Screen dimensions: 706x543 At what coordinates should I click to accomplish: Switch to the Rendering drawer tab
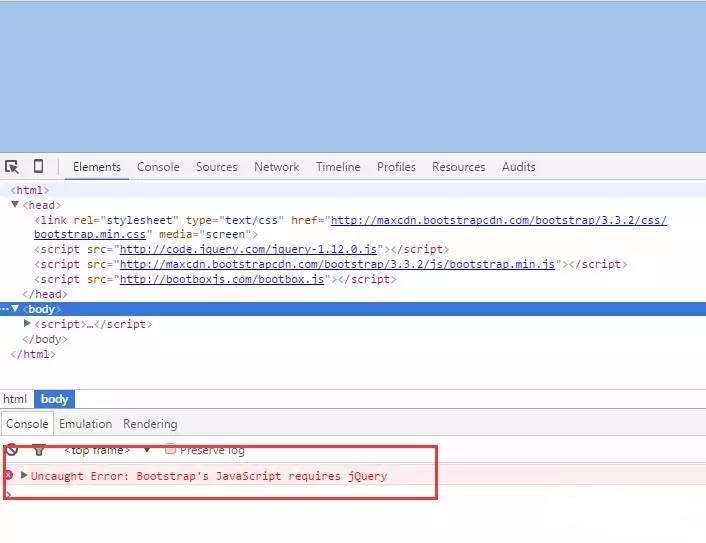(x=150, y=424)
